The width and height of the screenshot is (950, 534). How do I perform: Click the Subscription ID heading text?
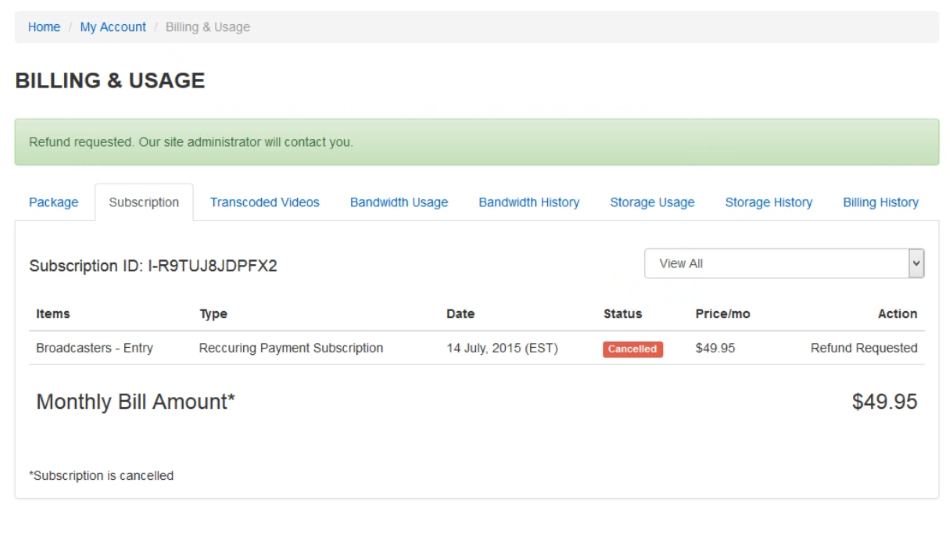pos(153,266)
